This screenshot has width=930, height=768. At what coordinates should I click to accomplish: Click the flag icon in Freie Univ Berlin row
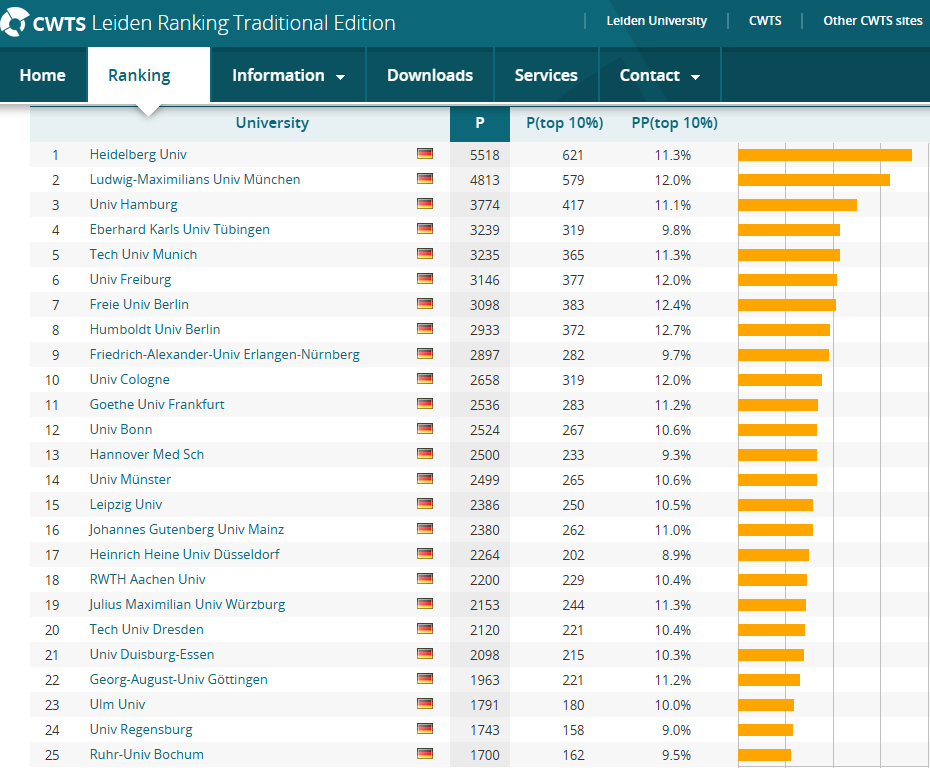425,304
